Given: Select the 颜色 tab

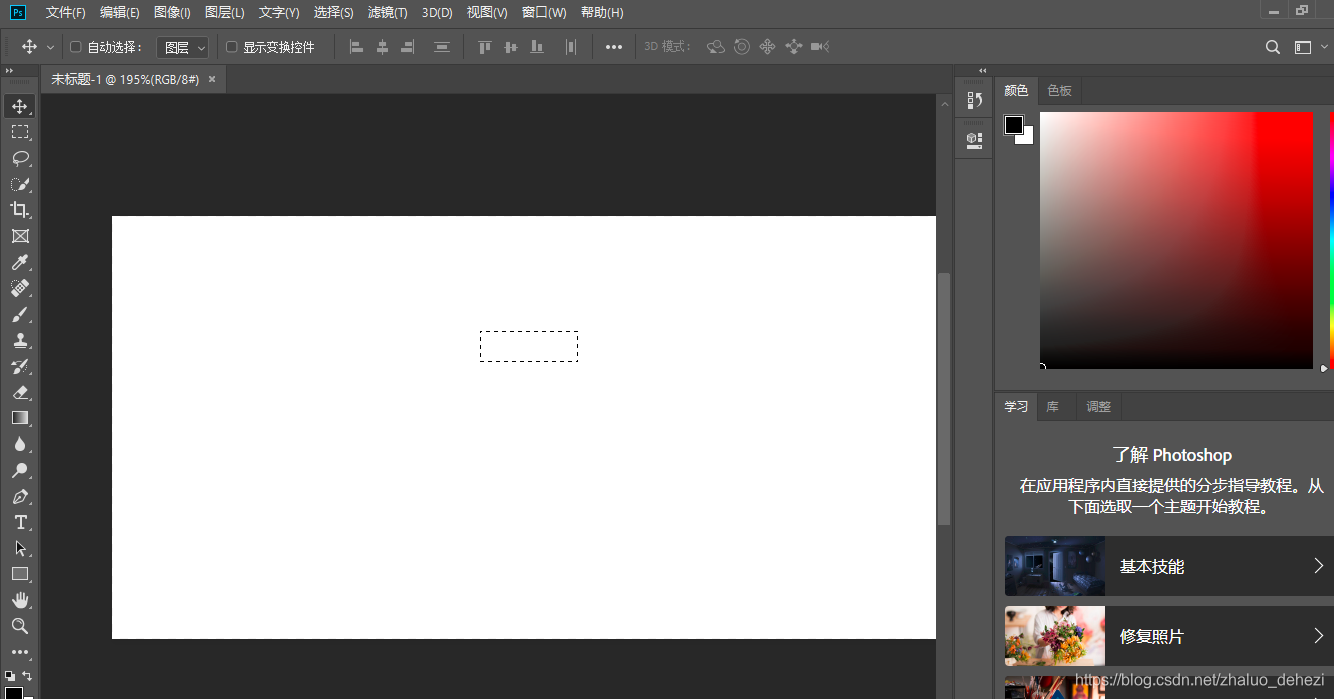Looking at the screenshot, I should pyautogui.click(x=1016, y=91).
